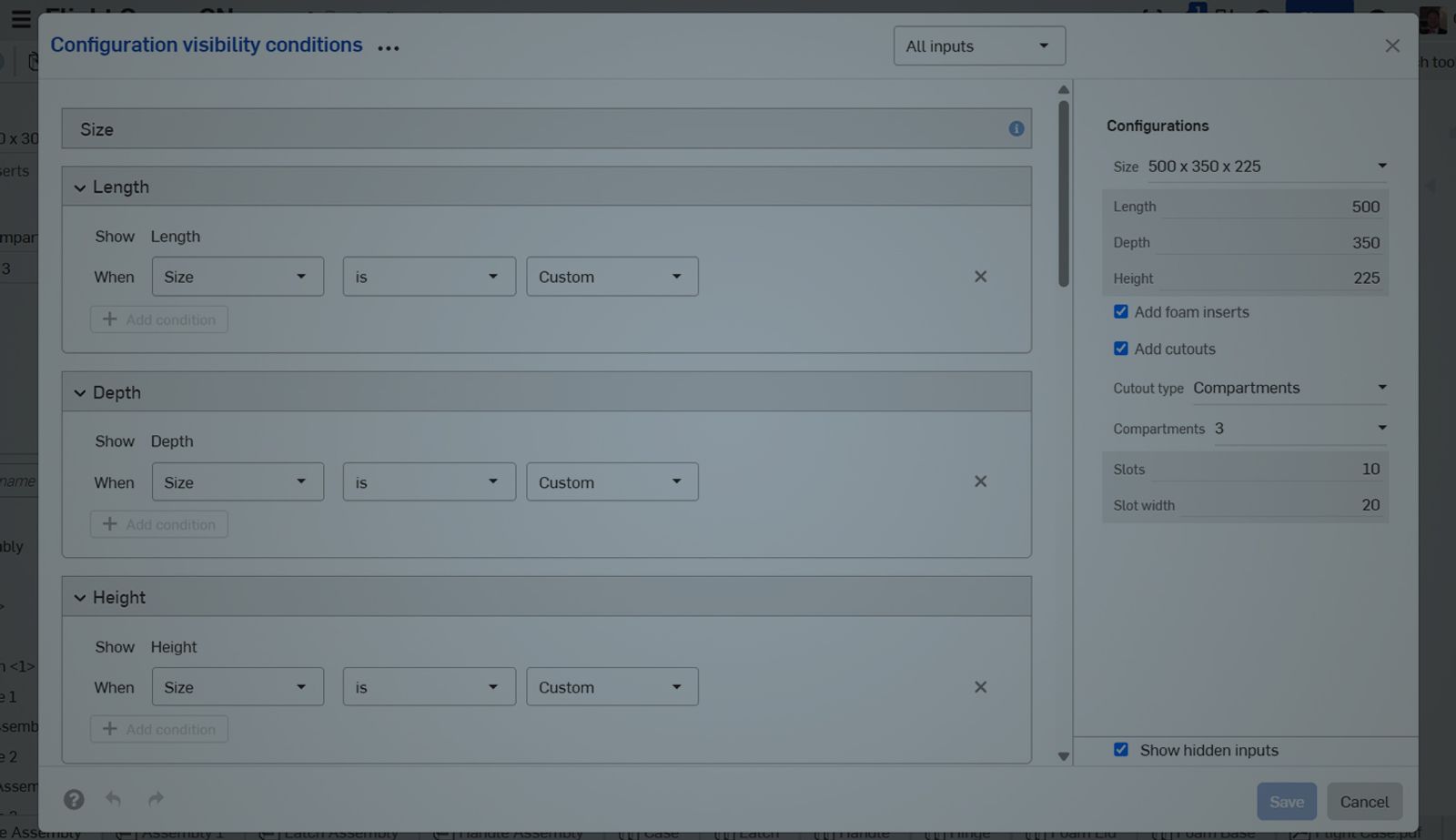Screen dimensions: 1456x840
Task: Open the dialog's more options (...) menu
Action: [x=388, y=47]
